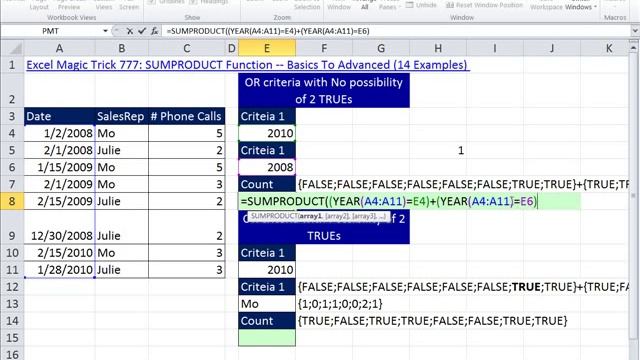Select column B header
The width and height of the screenshot is (640, 360).
[122, 49]
